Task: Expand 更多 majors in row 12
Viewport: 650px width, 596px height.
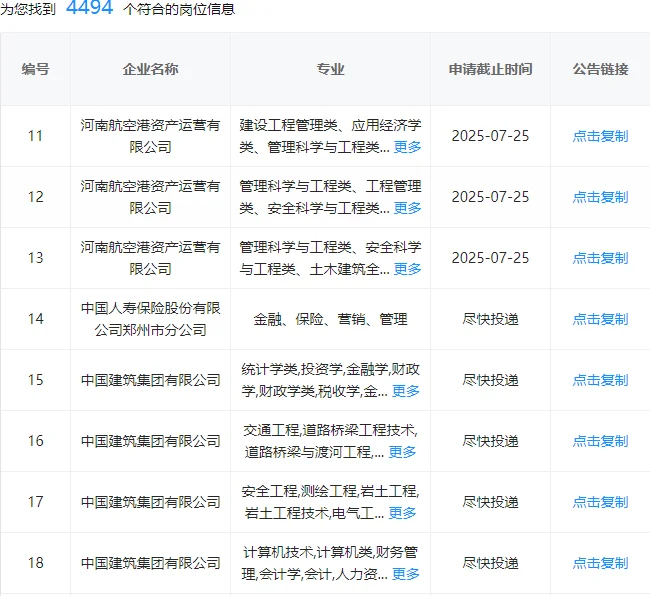Action: tap(407, 208)
